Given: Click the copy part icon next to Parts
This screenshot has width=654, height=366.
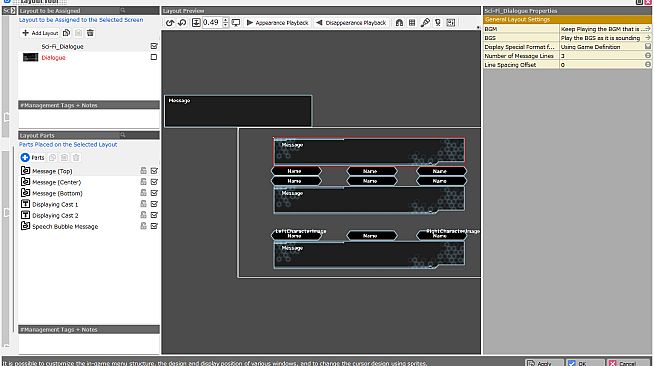Looking at the screenshot, I should [x=53, y=158].
